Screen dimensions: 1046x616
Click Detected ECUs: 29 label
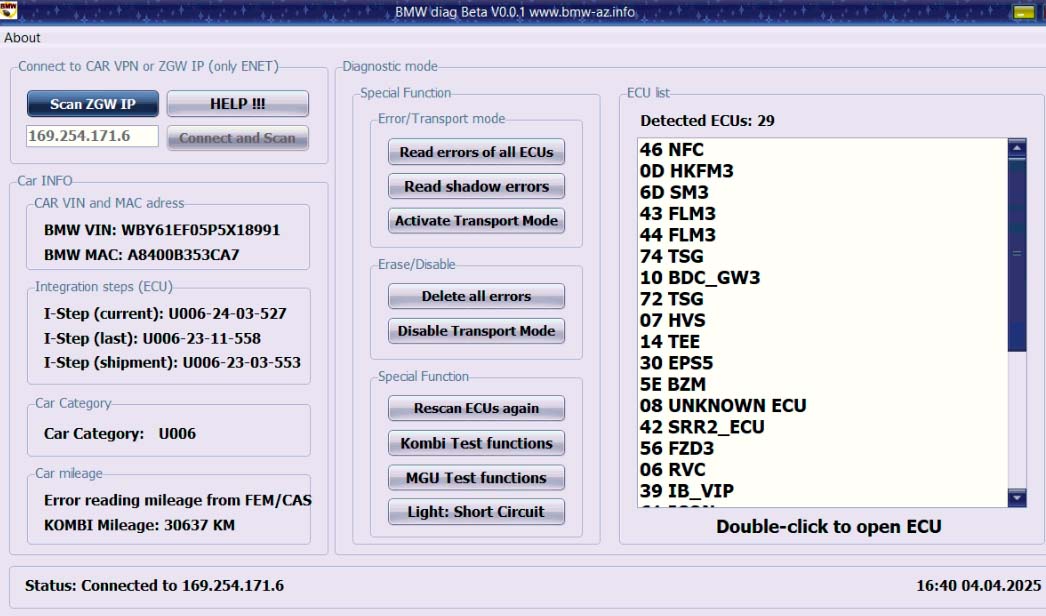click(x=707, y=121)
